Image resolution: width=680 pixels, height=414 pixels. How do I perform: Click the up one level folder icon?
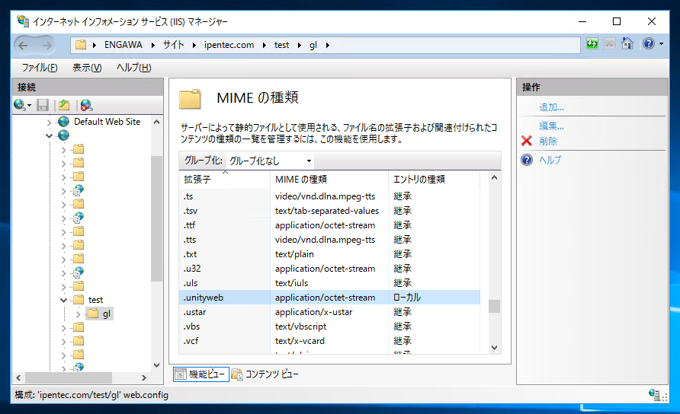click(x=64, y=105)
